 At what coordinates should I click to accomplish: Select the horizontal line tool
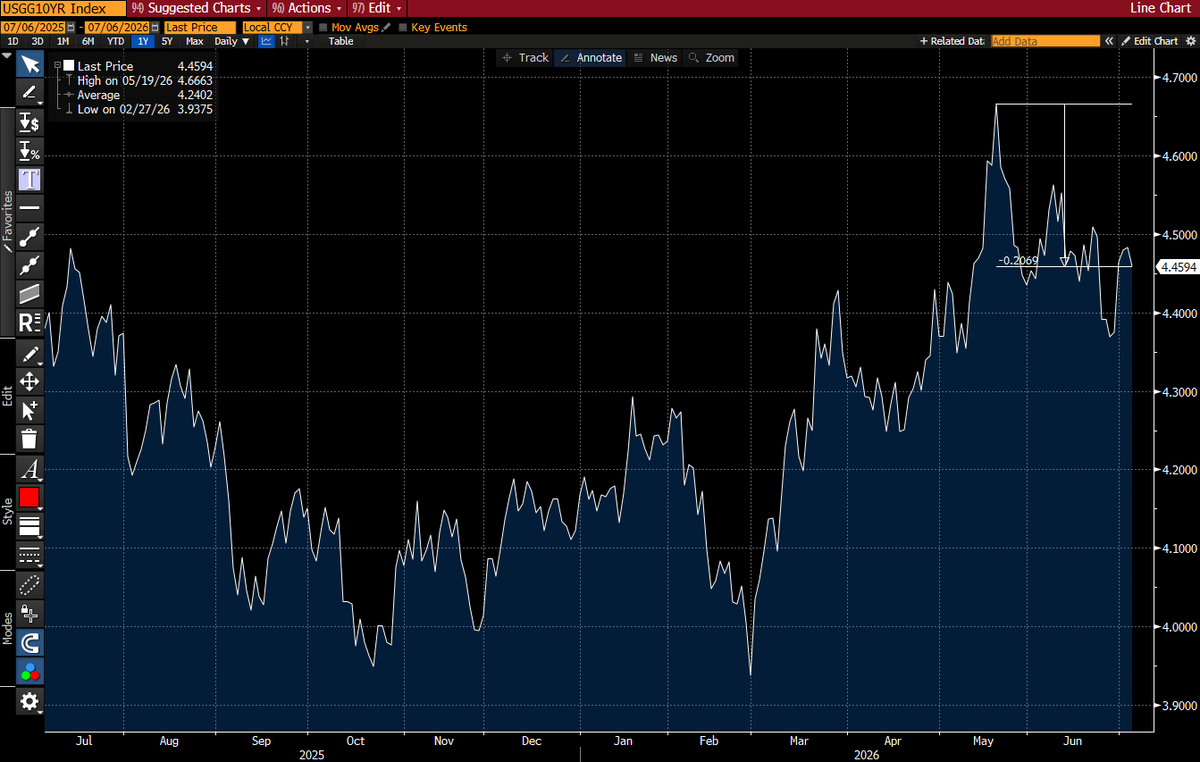[30, 208]
